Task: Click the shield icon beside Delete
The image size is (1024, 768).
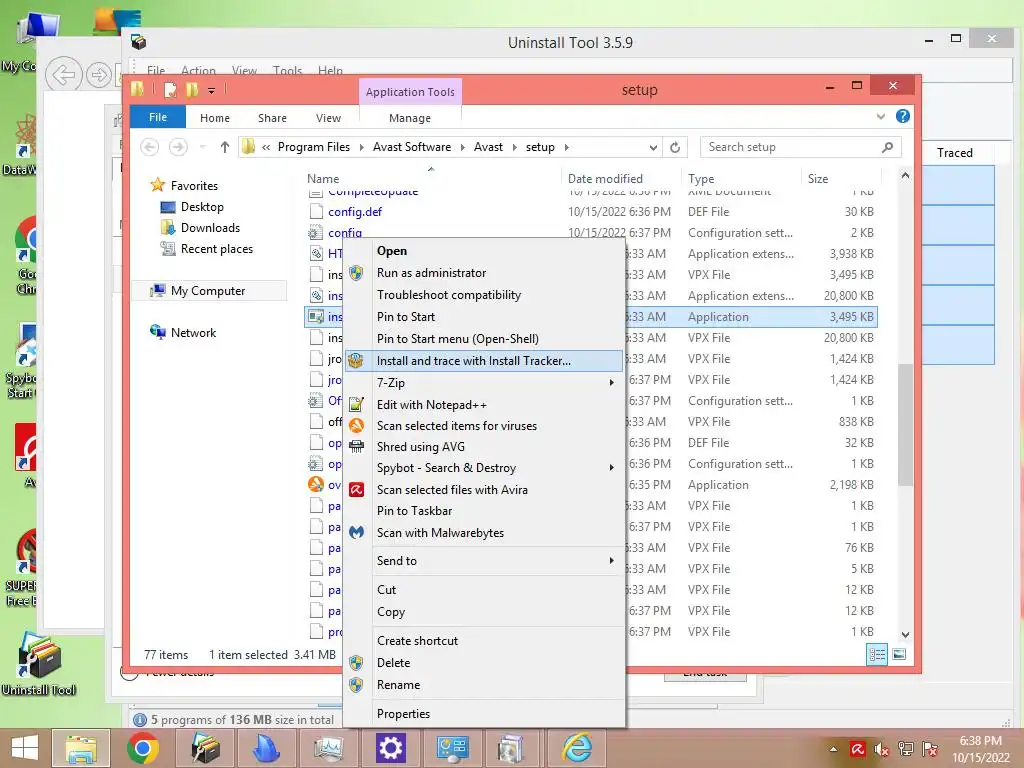Action: (356, 663)
